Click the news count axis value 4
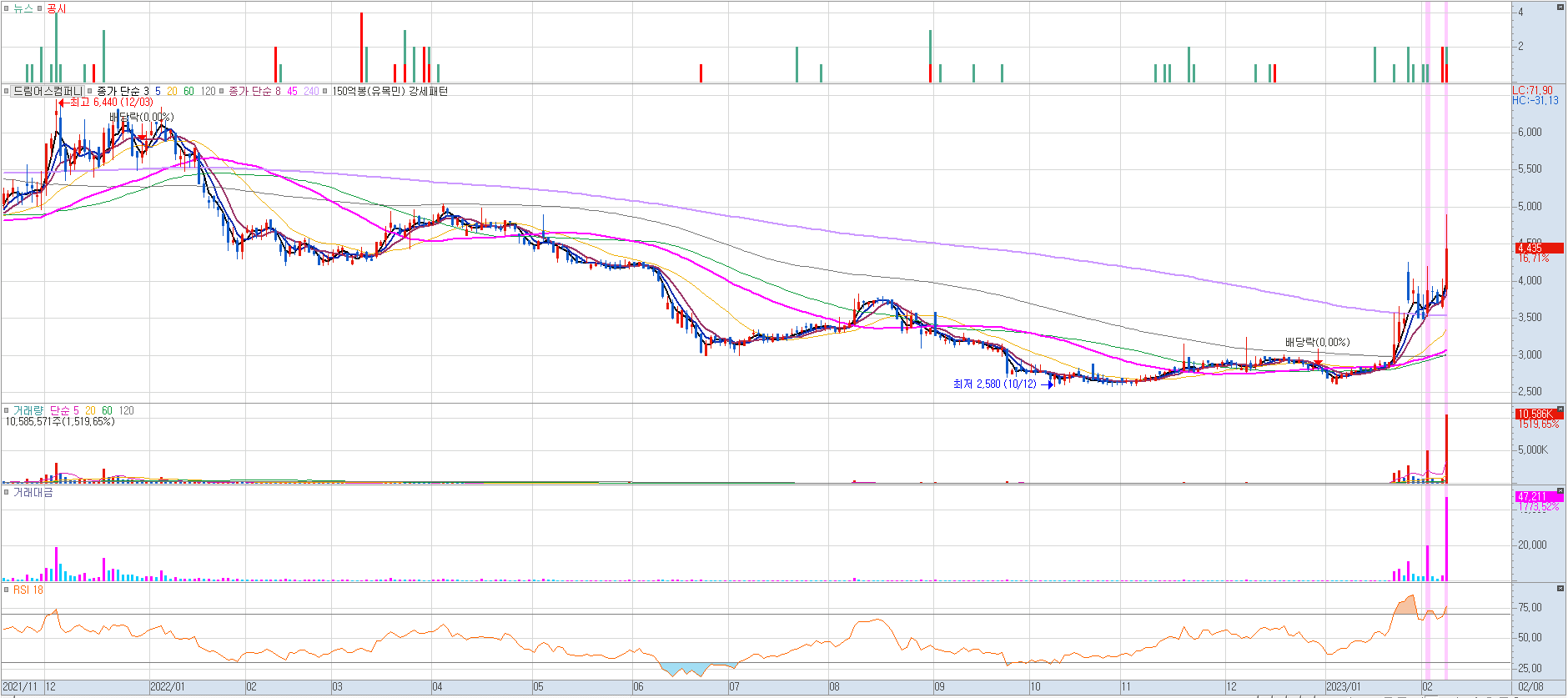Image resolution: width=1568 pixels, height=698 pixels. tap(1520, 12)
